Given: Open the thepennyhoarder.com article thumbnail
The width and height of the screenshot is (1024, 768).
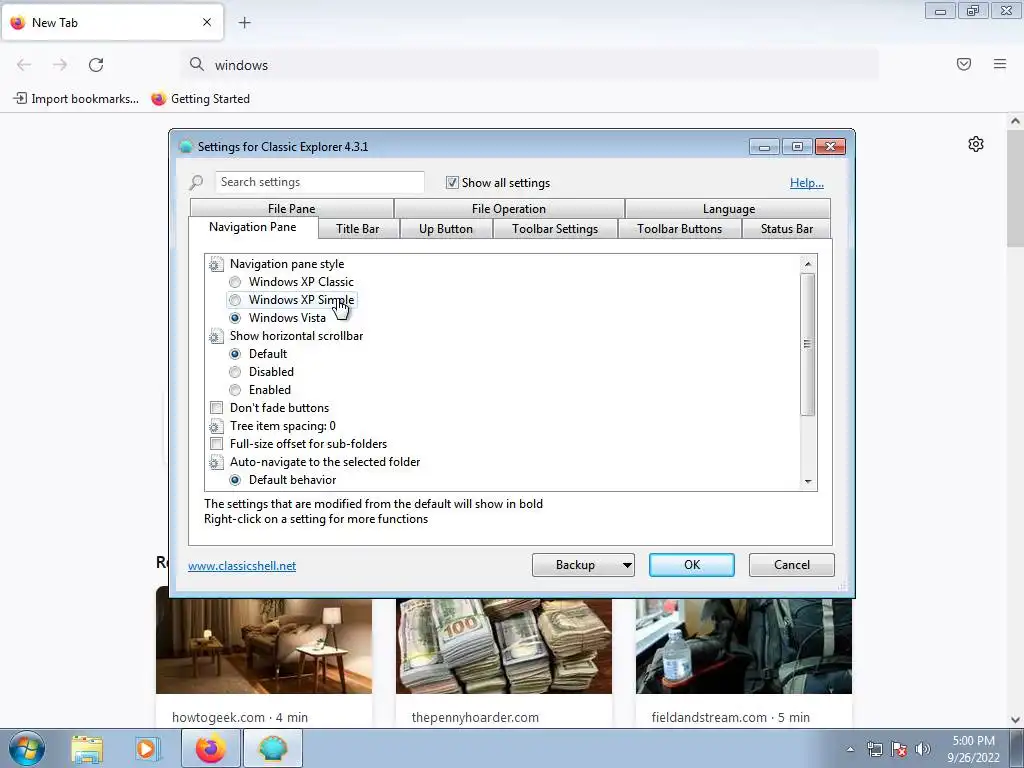Looking at the screenshot, I should pos(504,647).
